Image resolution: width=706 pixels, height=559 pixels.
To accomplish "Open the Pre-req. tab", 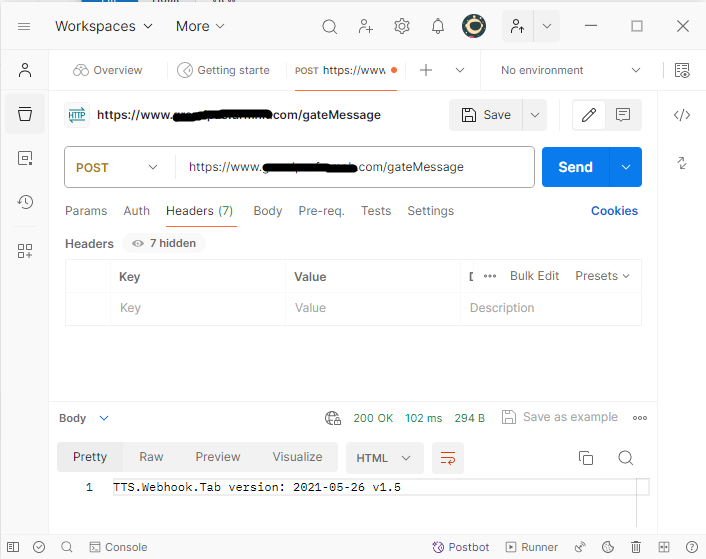I will [x=321, y=211].
